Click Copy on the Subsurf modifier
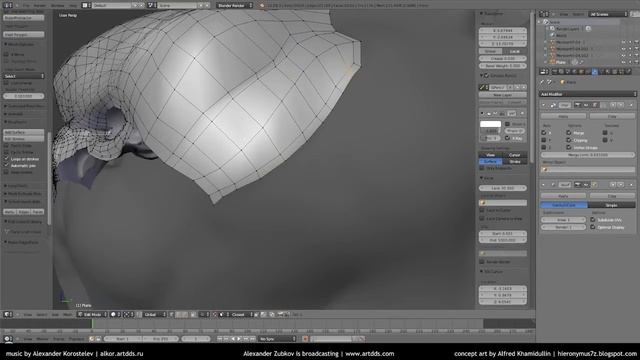 point(612,196)
